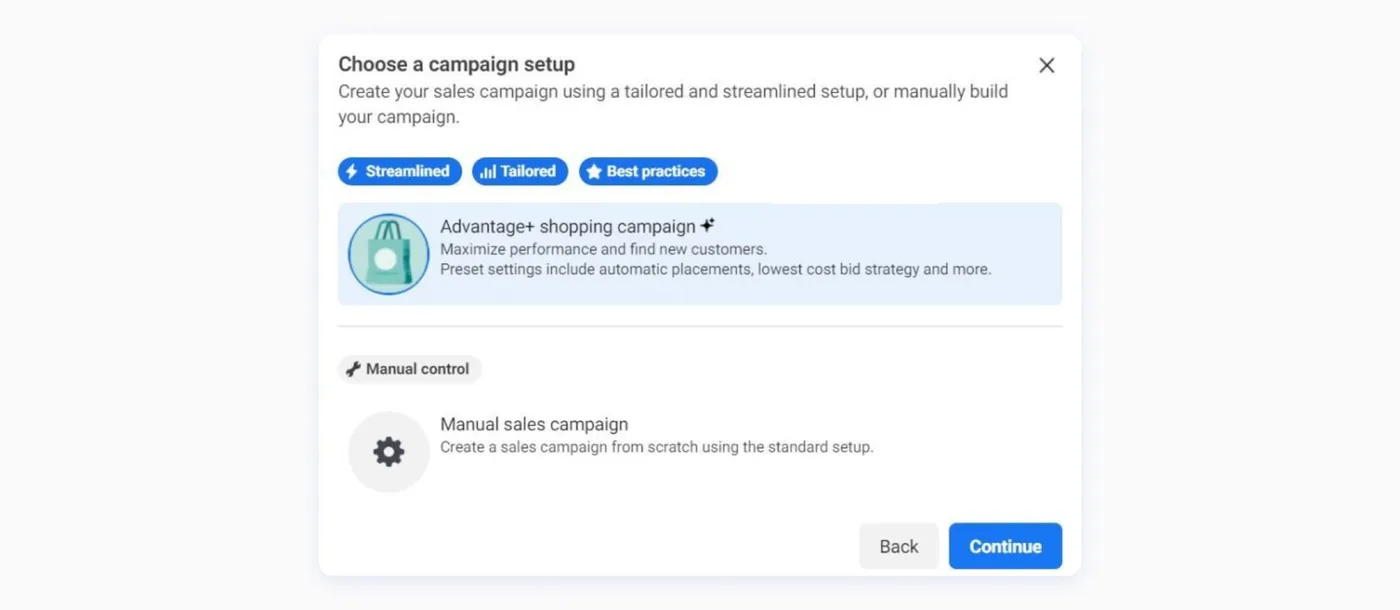Click the Manual control tag
The width and height of the screenshot is (1400, 610).
tap(409, 368)
